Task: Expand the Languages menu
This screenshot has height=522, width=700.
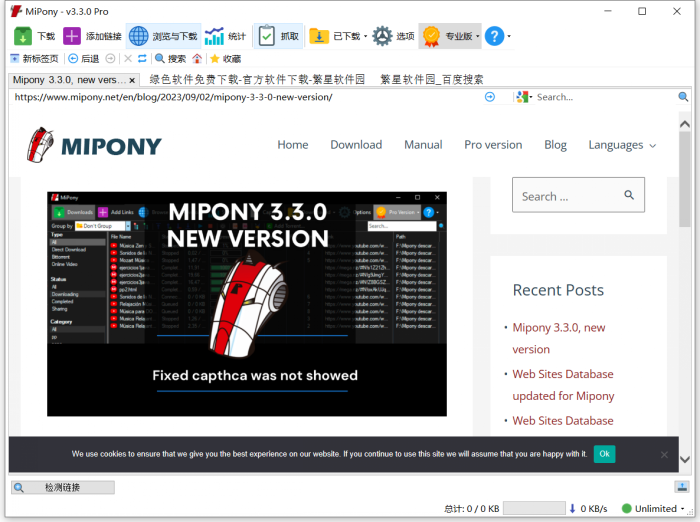Action: (622, 145)
